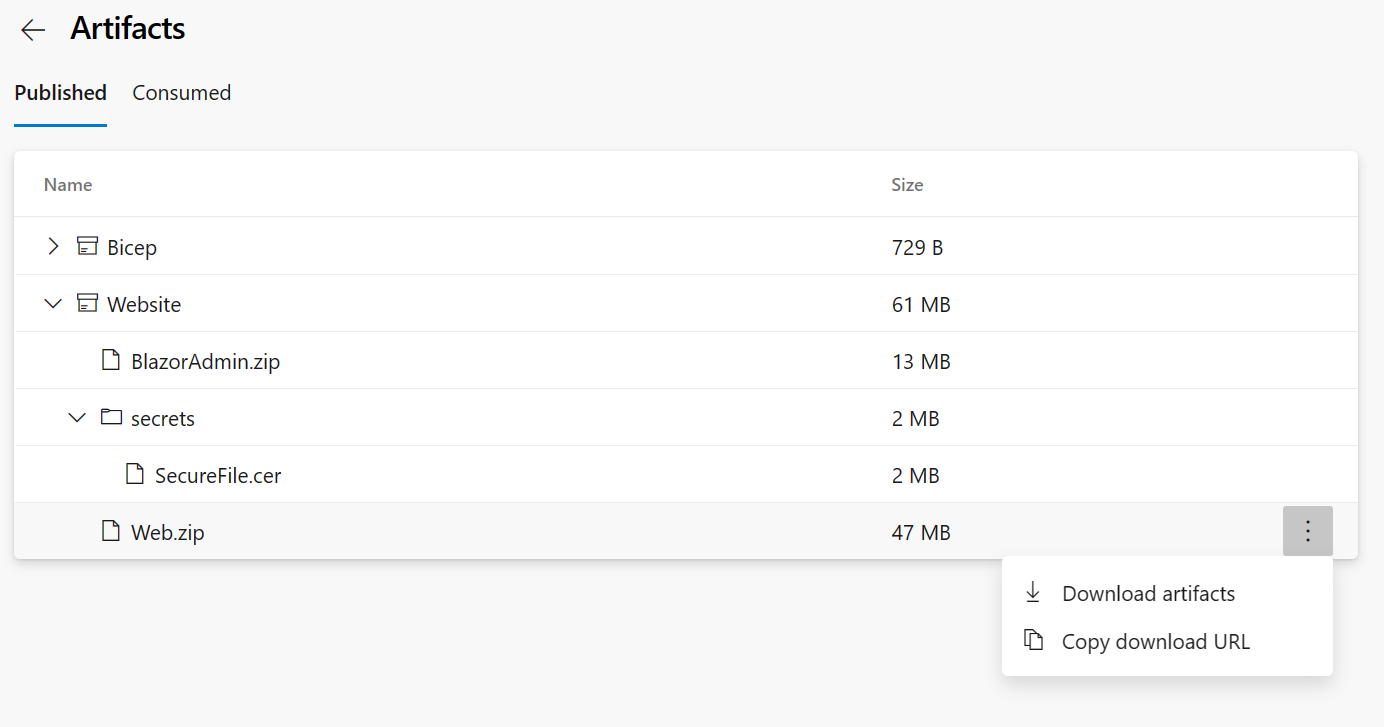This screenshot has height=727, width=1384.
Task: Select the Published tab
Action: (60, 93)
